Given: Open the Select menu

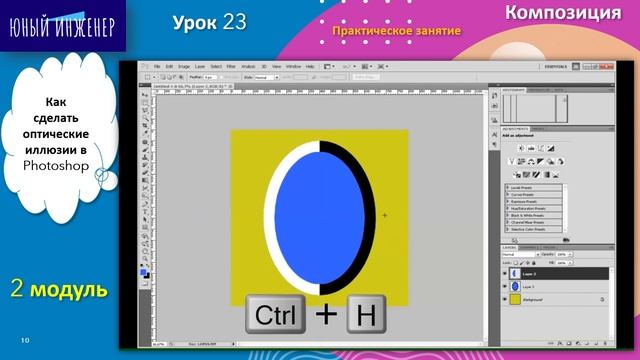Looking at the screenshot, I should [x=216, y=67].
